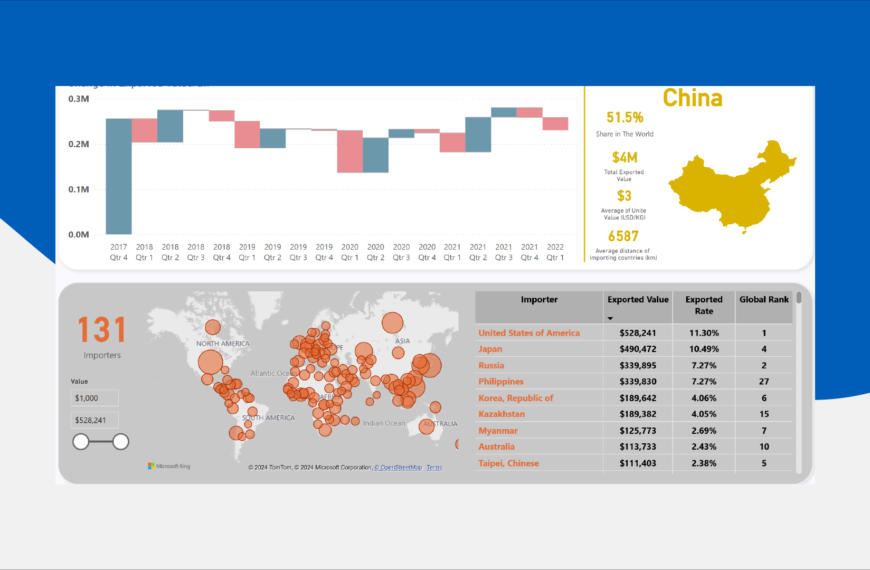Click the 51.5% Share in The World value
Viewport: 870px width, 570px height.
(x=624, y=118)
